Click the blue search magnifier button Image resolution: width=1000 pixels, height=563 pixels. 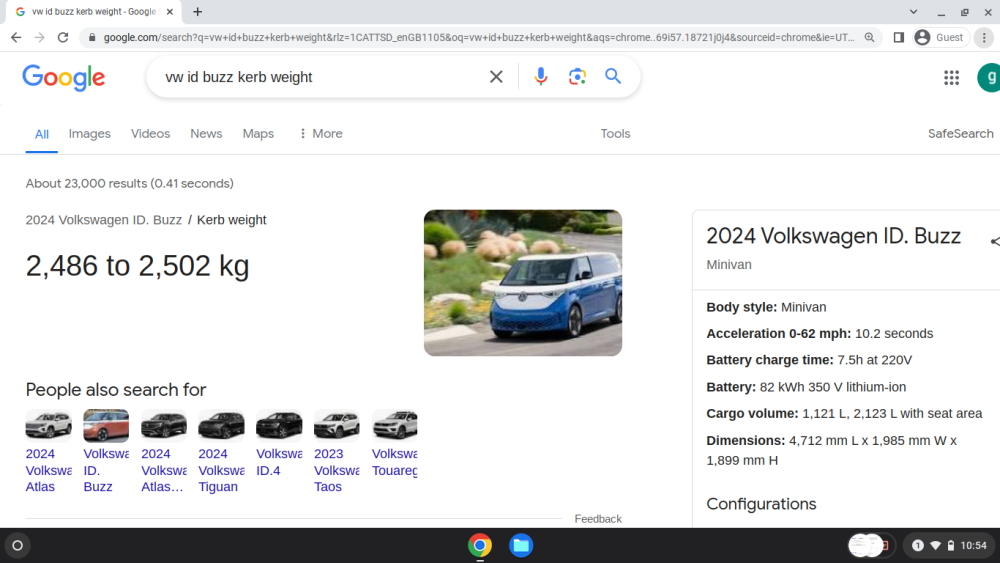point(613,77)
